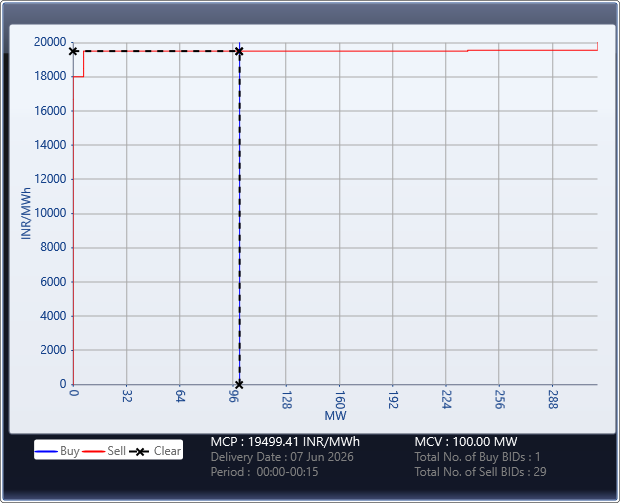Select the blue Buy line swatch
Viewport: 620px width, 503px height.
(x=46, y=452)
